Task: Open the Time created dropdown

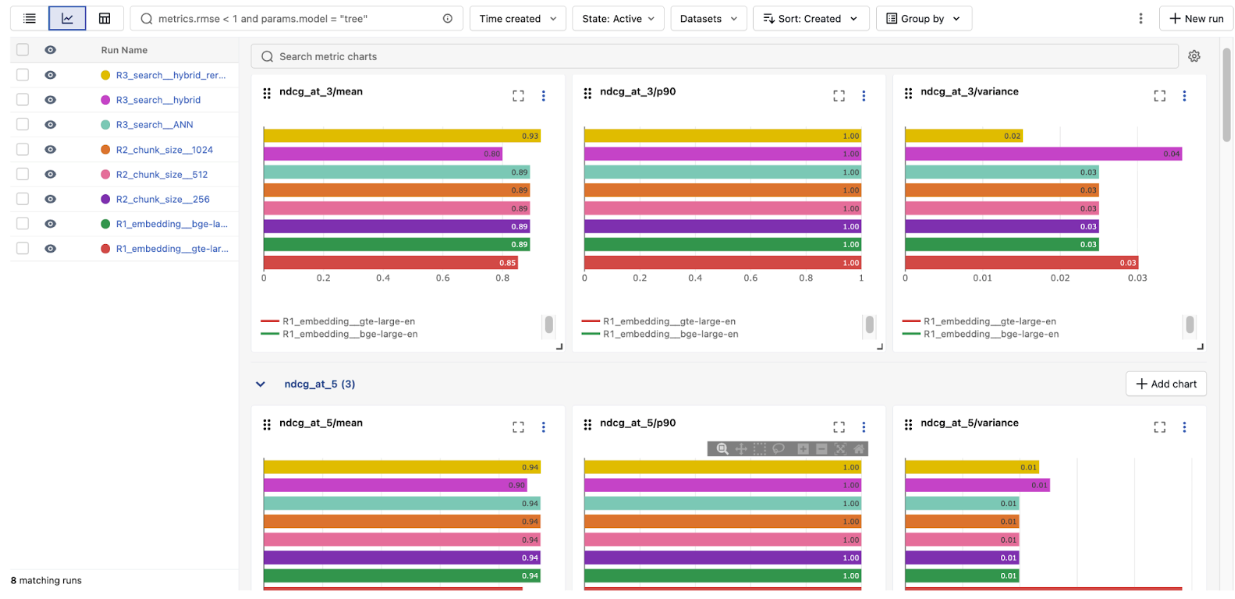Action: 517,18
